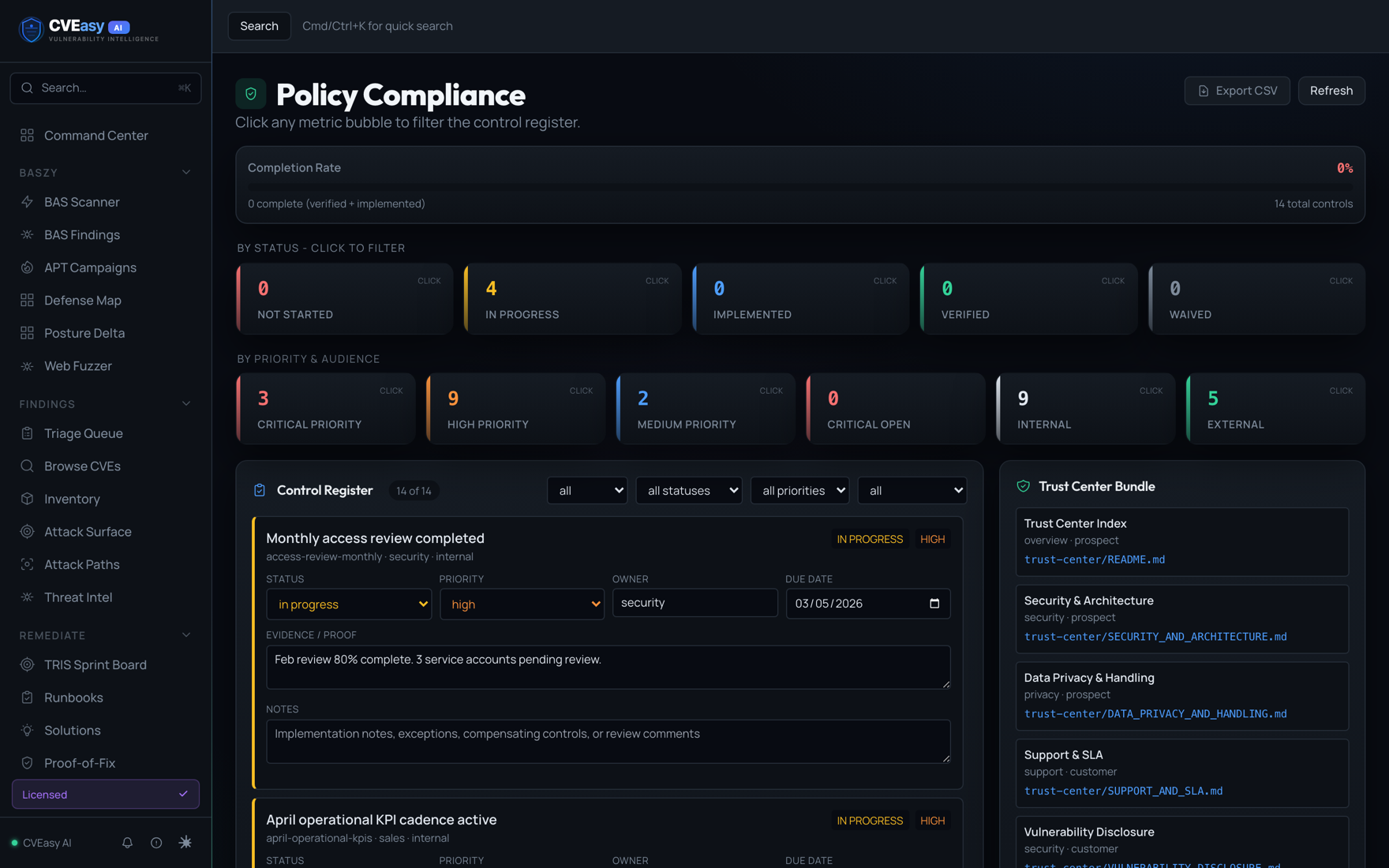This screenshot has width=1389, height=868.
Task: Click the Control Register clipboard icon
Action: (x=260, y=490)
